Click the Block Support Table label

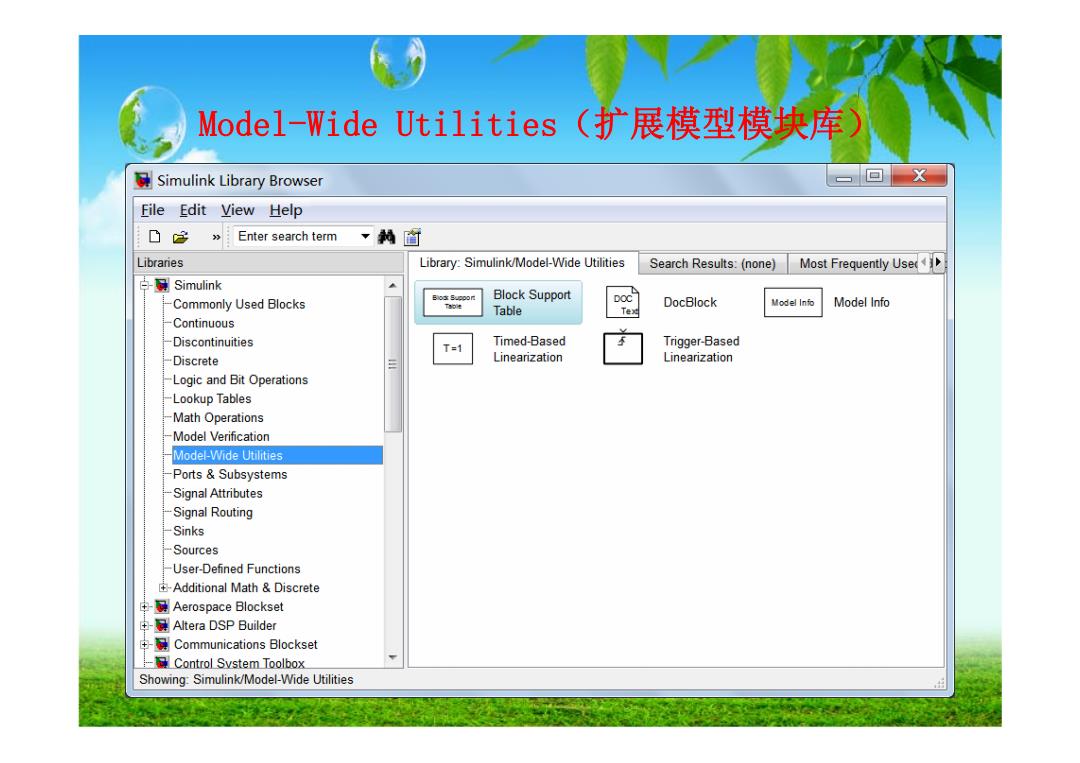[532, 303]
